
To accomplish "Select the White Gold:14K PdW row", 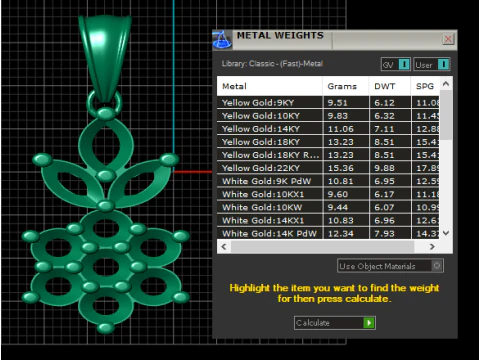I will point(328,233).
